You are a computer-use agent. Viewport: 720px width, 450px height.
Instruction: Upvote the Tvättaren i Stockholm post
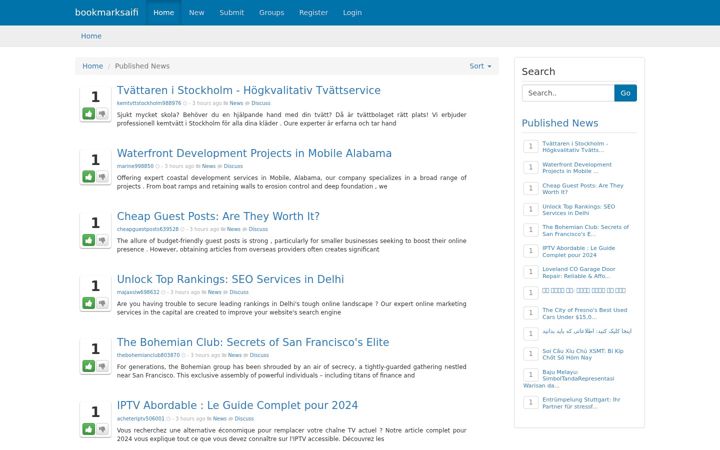89,113
